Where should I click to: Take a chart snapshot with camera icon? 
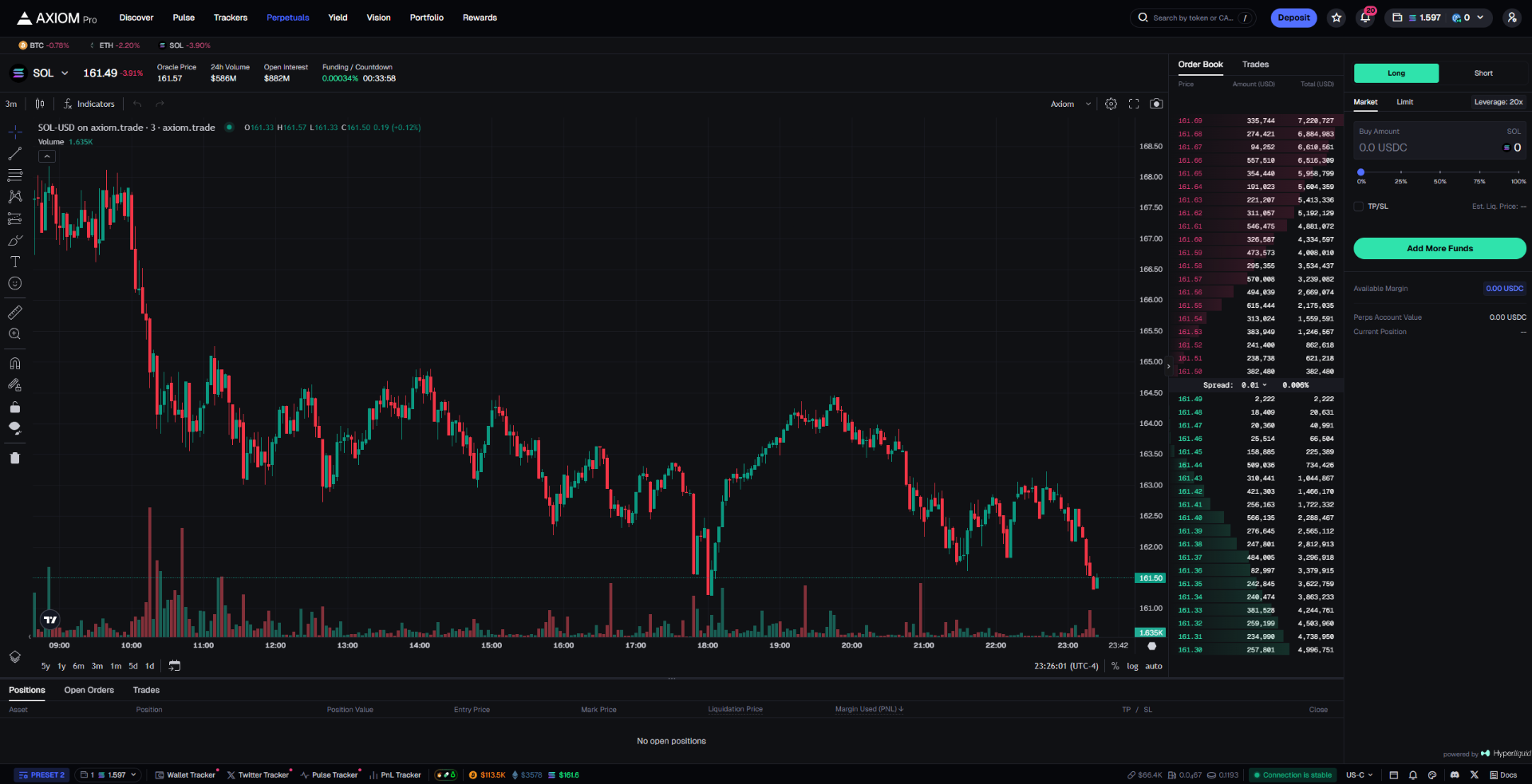pos(1156,104)
